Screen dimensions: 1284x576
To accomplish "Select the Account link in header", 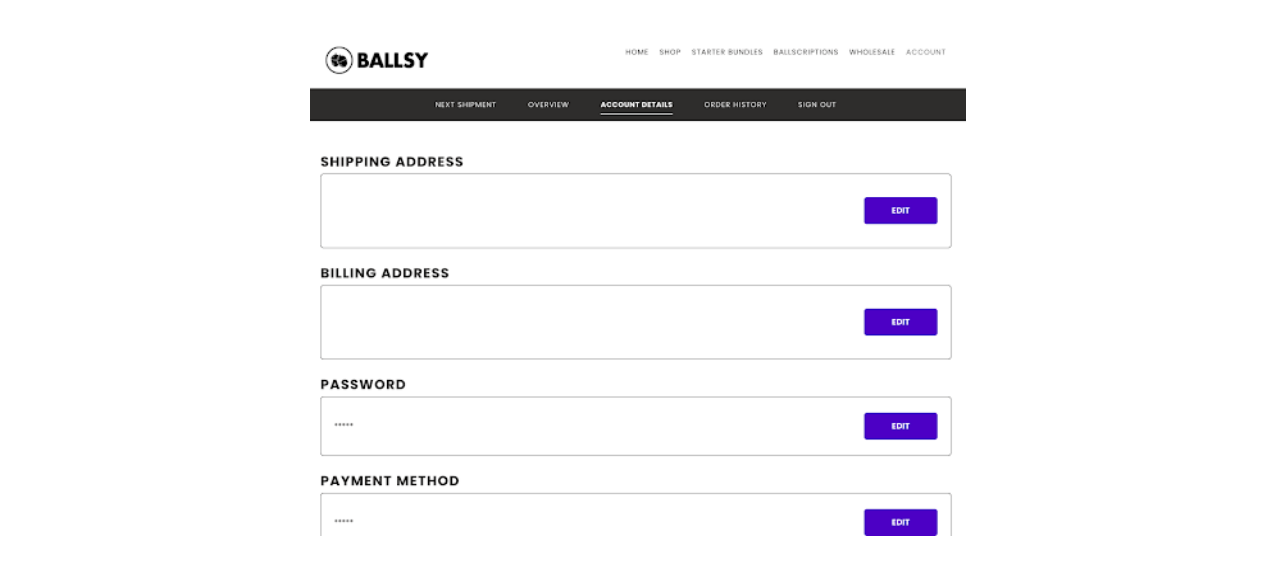I will [x=926, y=52].
